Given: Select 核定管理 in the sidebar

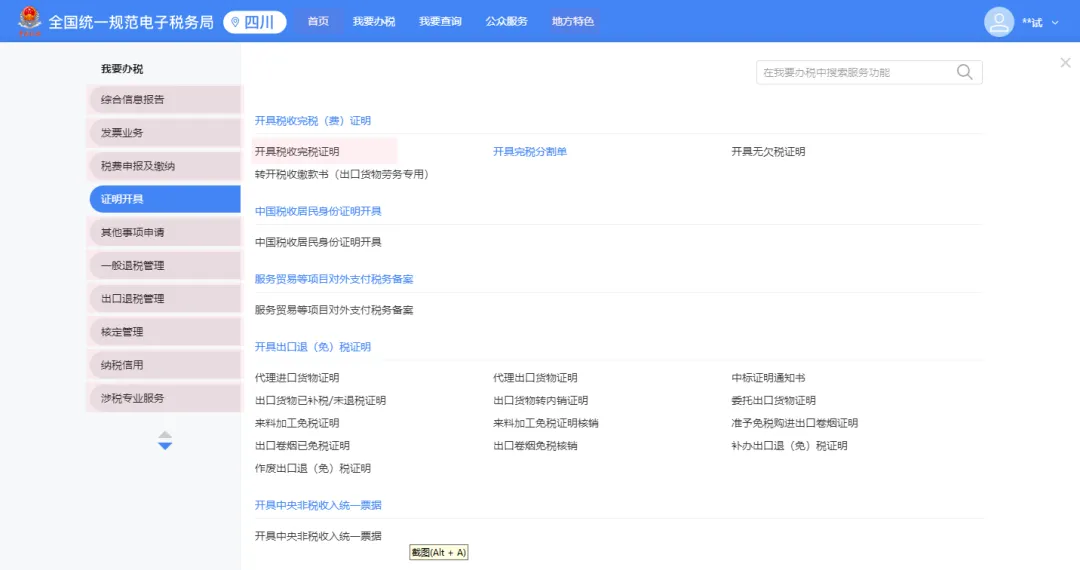Looking at the screenshot, I should click(x=165, y=332).
